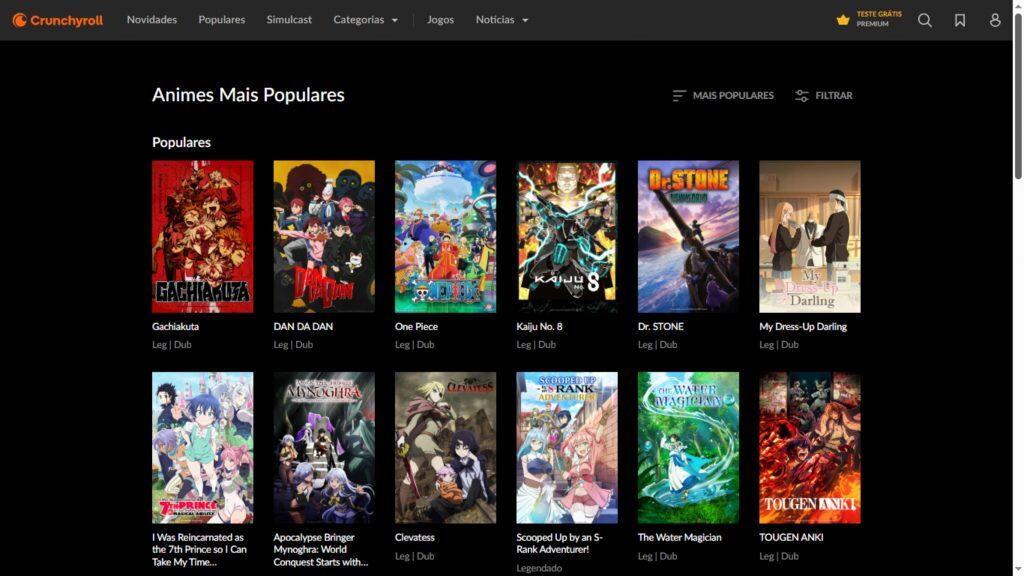The width and height of the screenshot is (1024, 576).
Task: Open the Gachiakuta title link
Action: click(175, 326)
